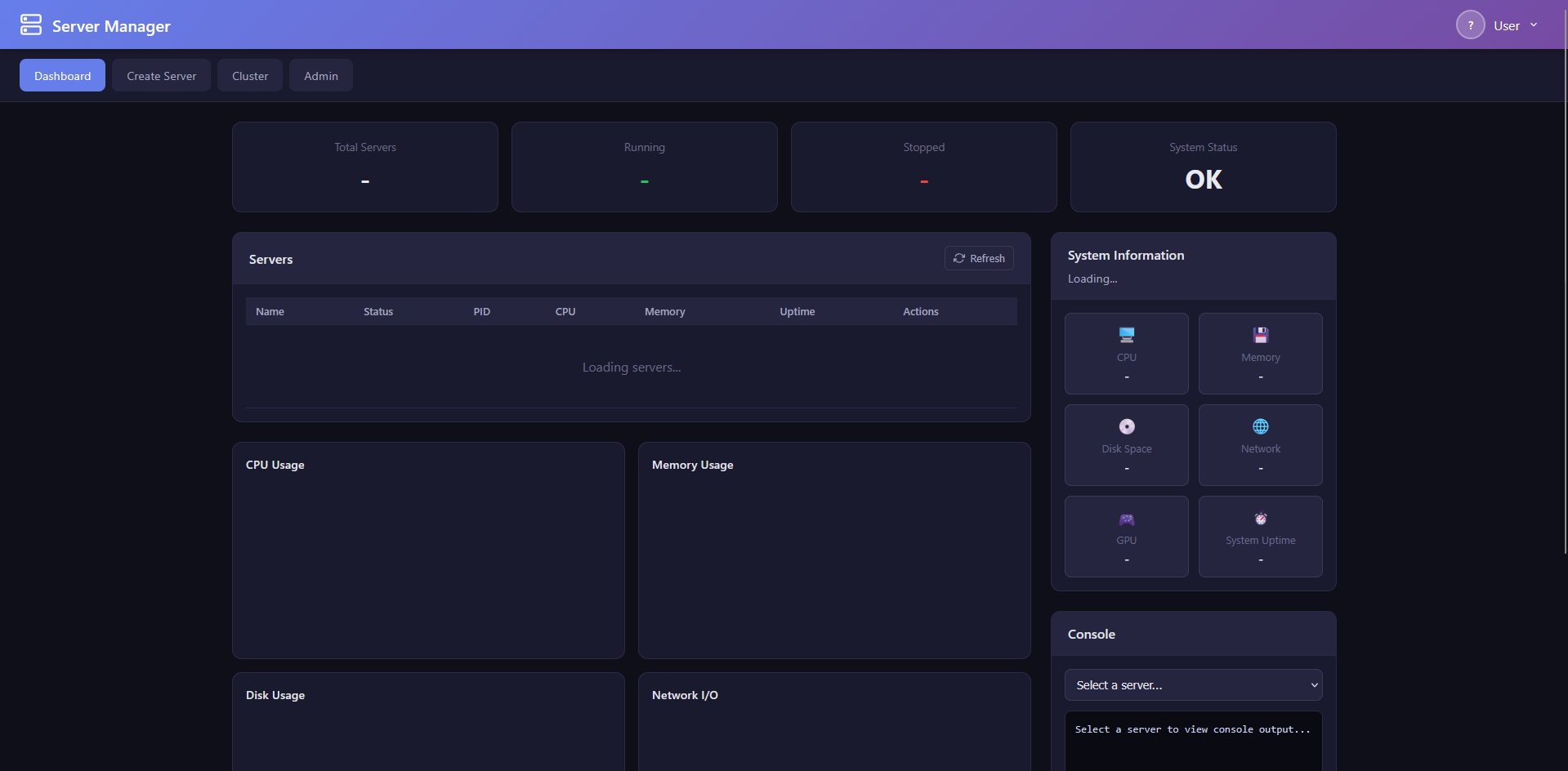Click the console output text area
Screen dimensions: 1568x771
click(1193, 741)
